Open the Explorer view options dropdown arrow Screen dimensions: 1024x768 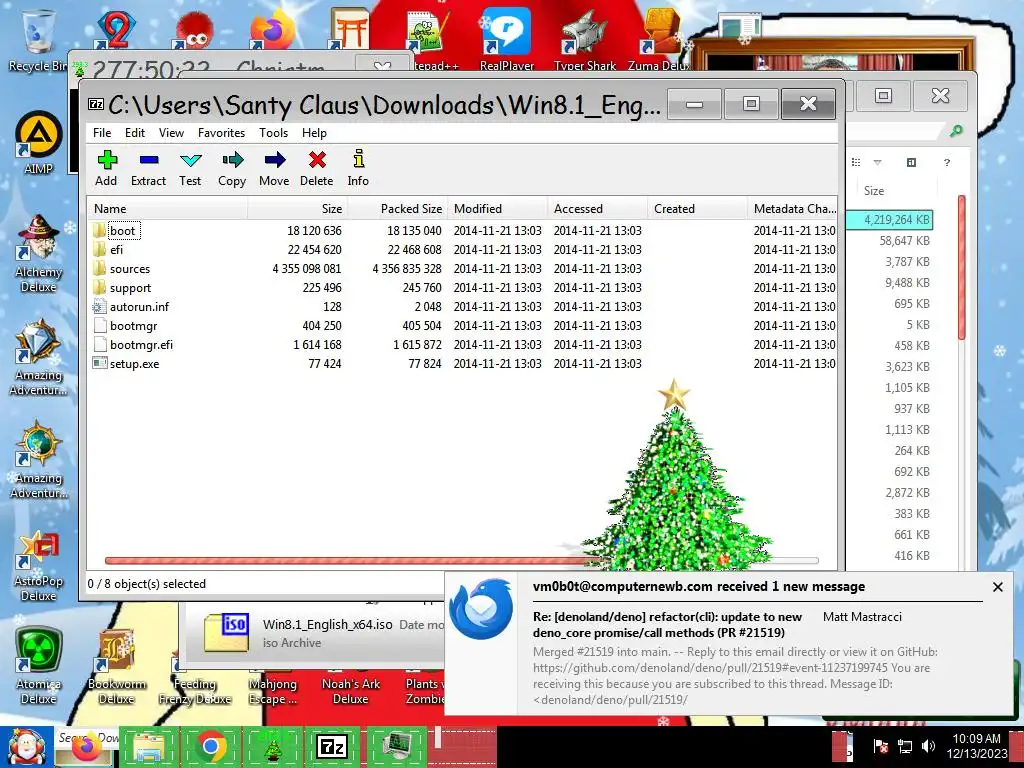pyautogui.click(x=878, y=162)
